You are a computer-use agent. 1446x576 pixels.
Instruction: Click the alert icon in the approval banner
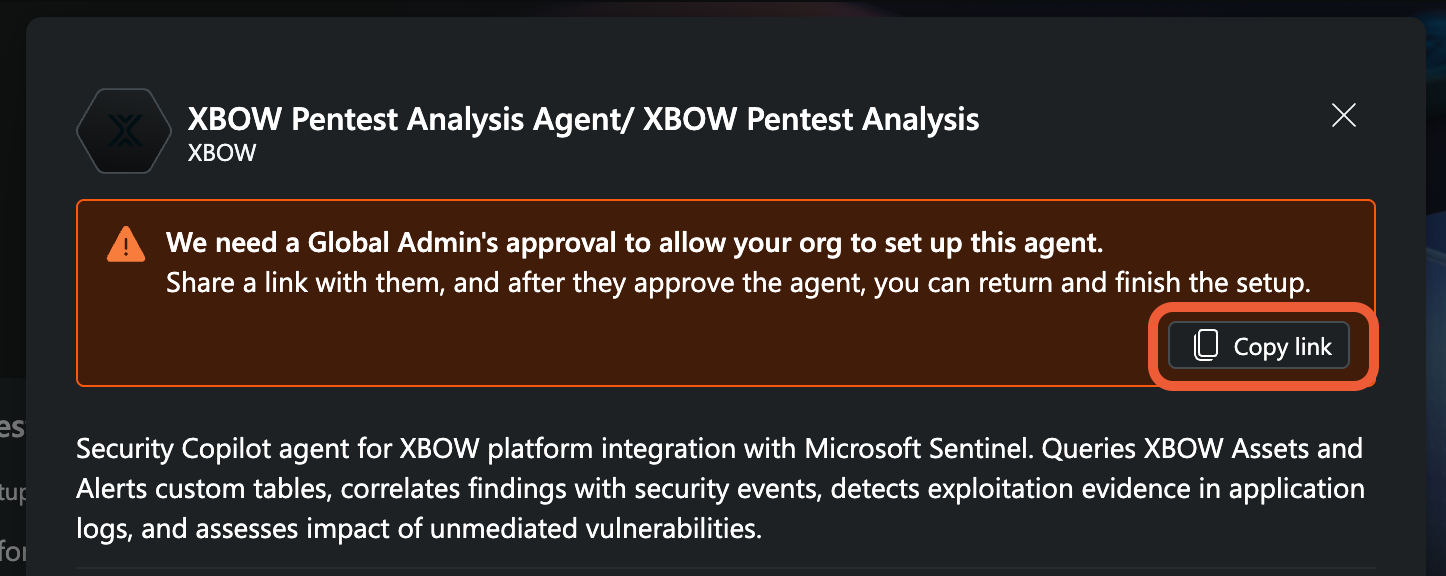click(x=125, y=243)
